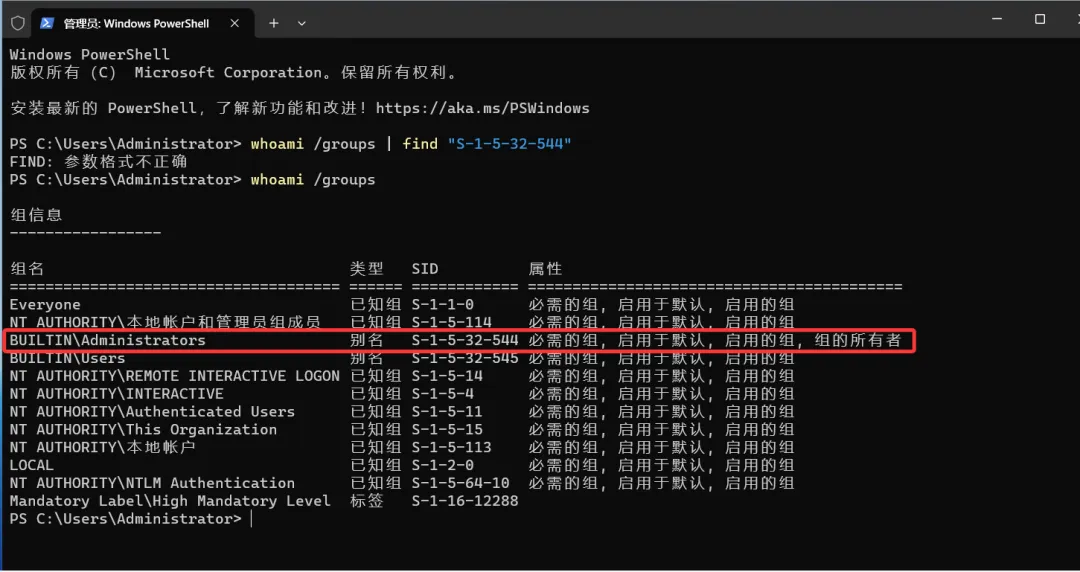1080x572 pixels.
Task: Click the 组信息 heading
Action: point(37,215)
